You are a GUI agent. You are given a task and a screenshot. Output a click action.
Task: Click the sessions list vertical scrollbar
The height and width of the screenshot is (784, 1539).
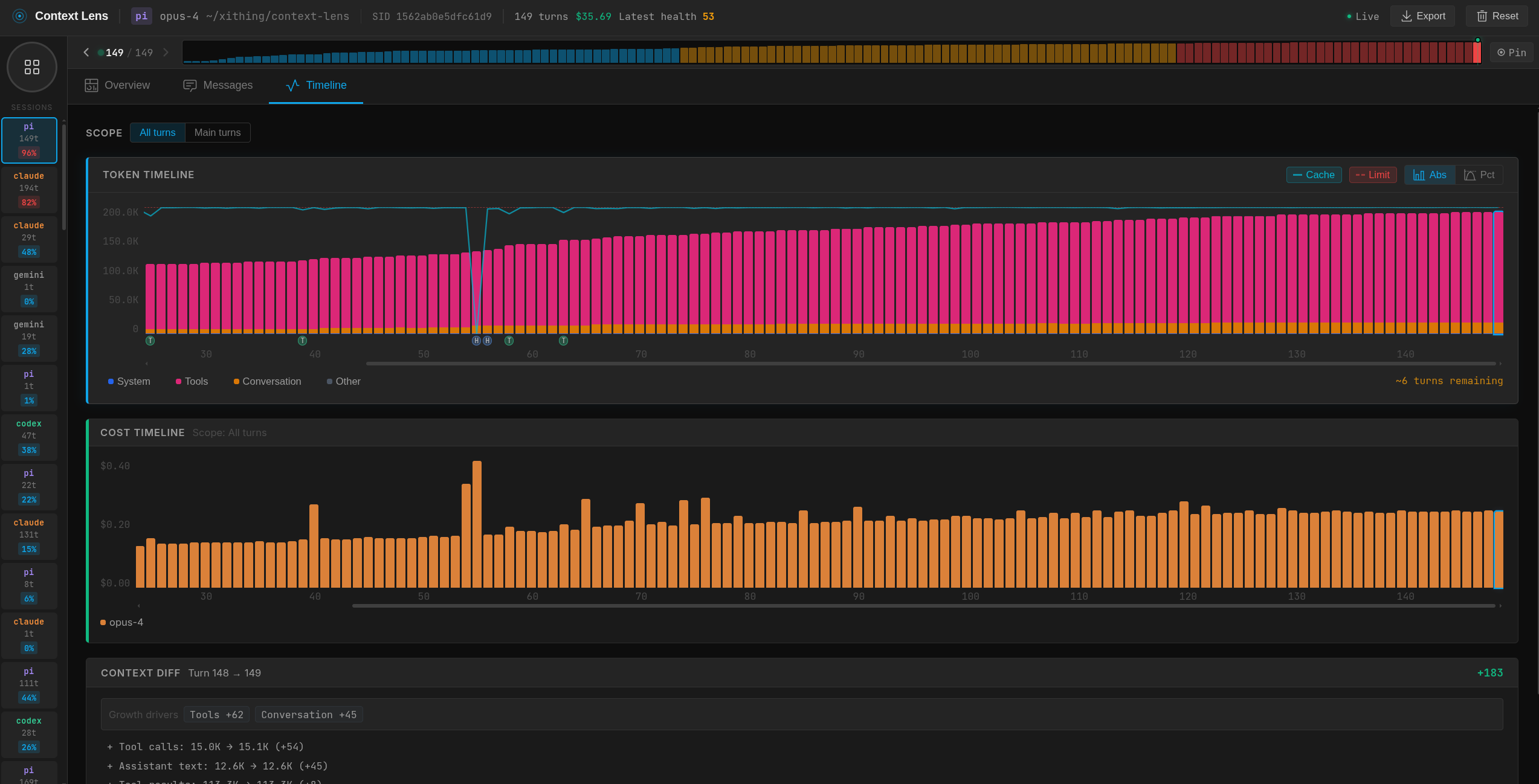click(x=64, y=176)
